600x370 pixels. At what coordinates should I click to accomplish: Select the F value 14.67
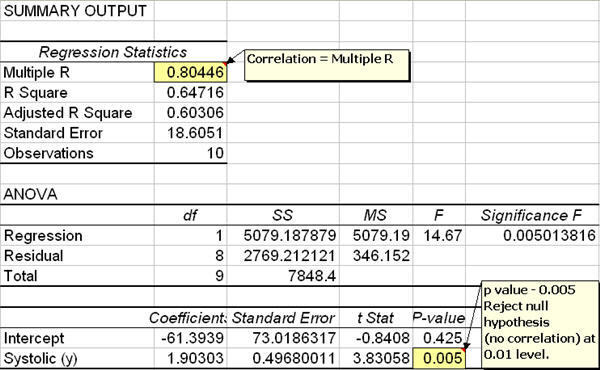(x=439, y=236)
